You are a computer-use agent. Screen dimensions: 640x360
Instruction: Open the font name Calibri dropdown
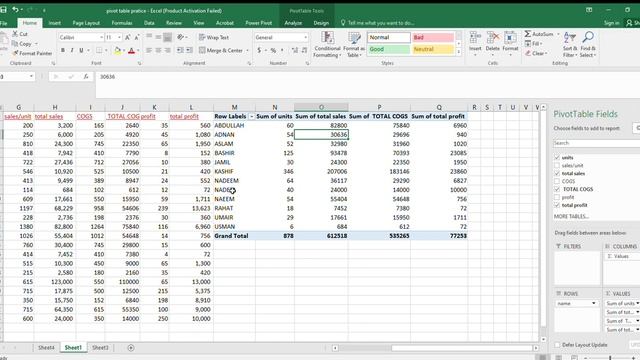[101, 37]
